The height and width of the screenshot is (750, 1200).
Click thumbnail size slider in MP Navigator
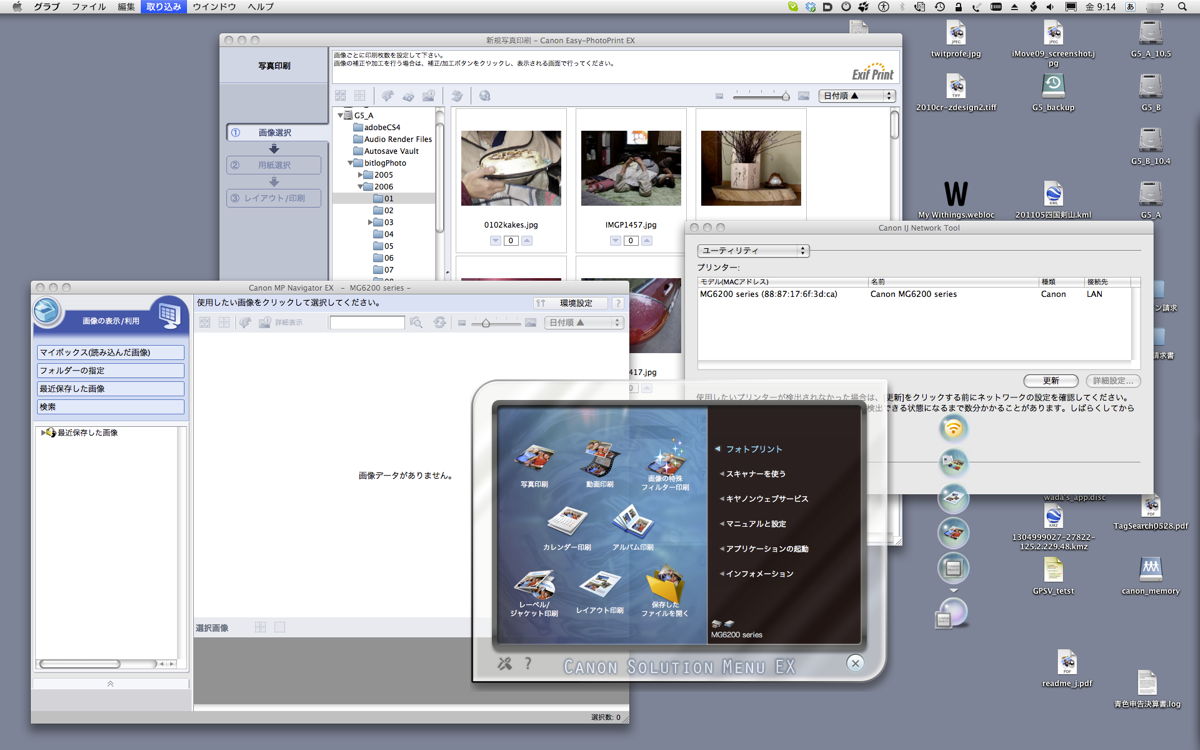497,323
